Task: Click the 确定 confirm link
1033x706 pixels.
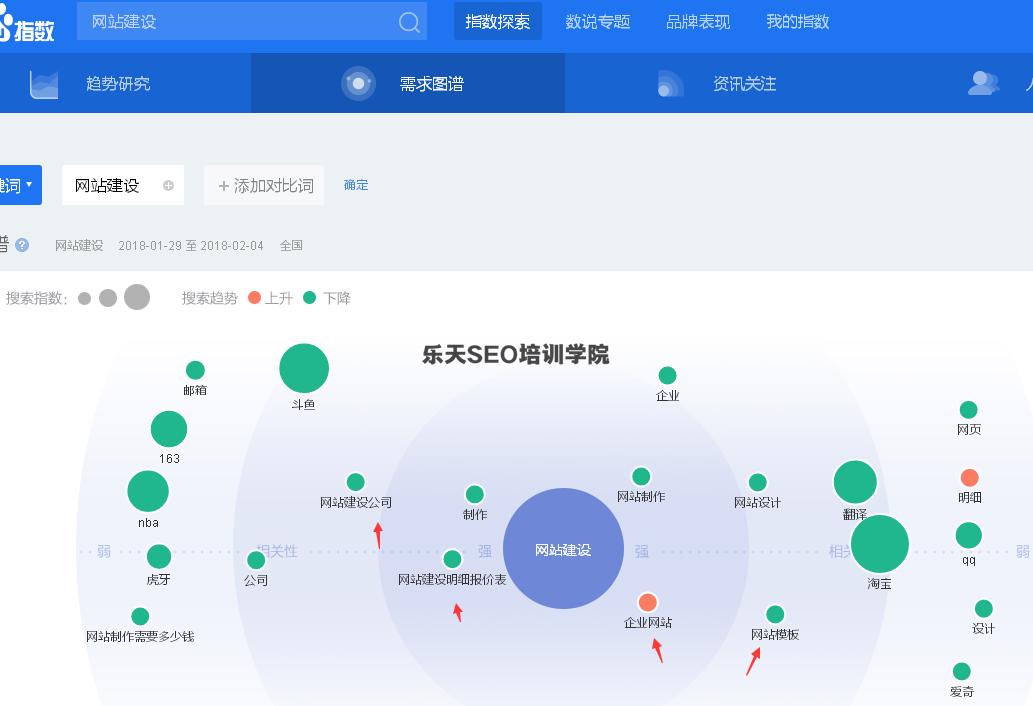Action: click(355, 184)
